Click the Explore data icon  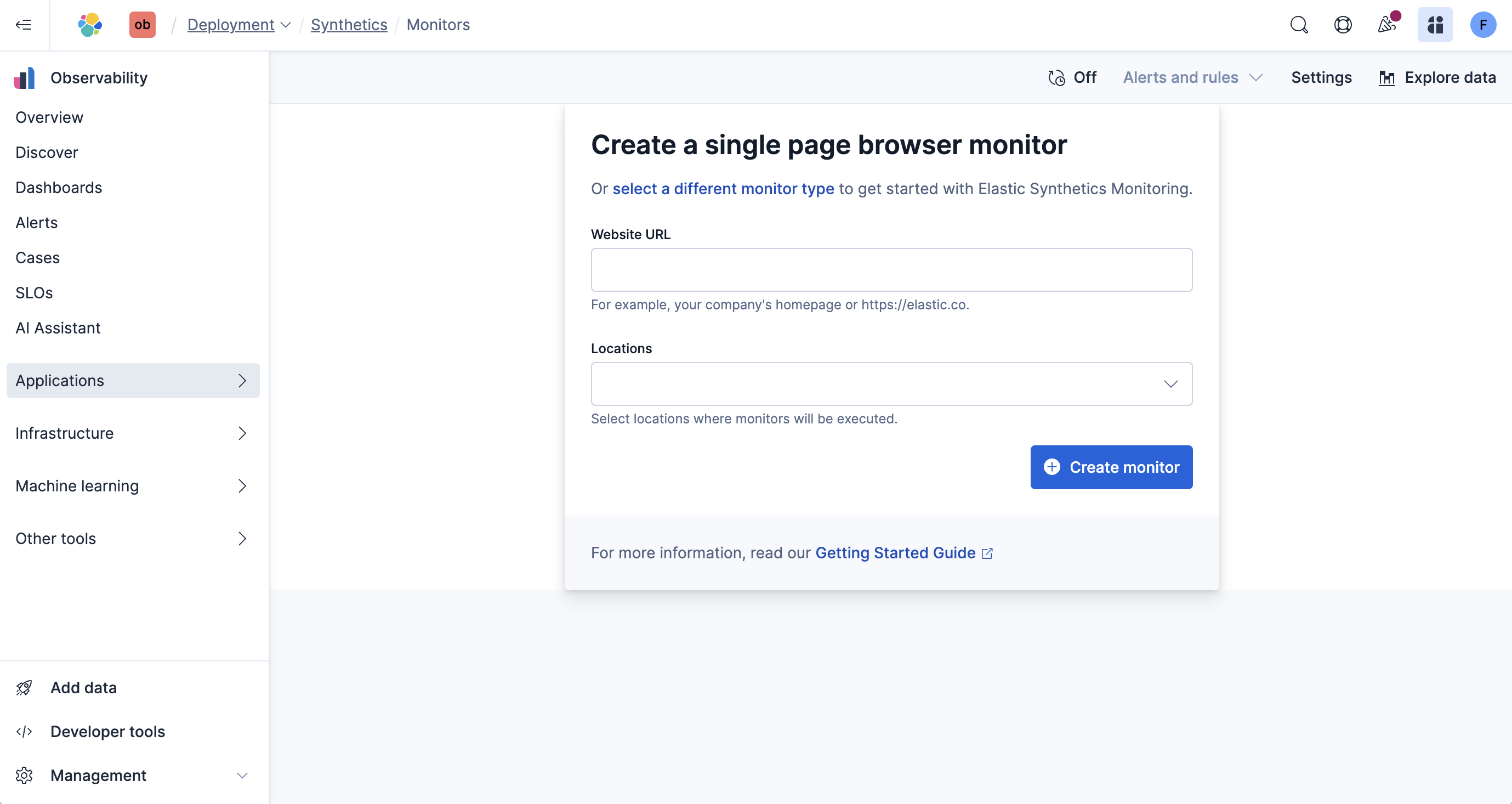tap(1388, 77)
